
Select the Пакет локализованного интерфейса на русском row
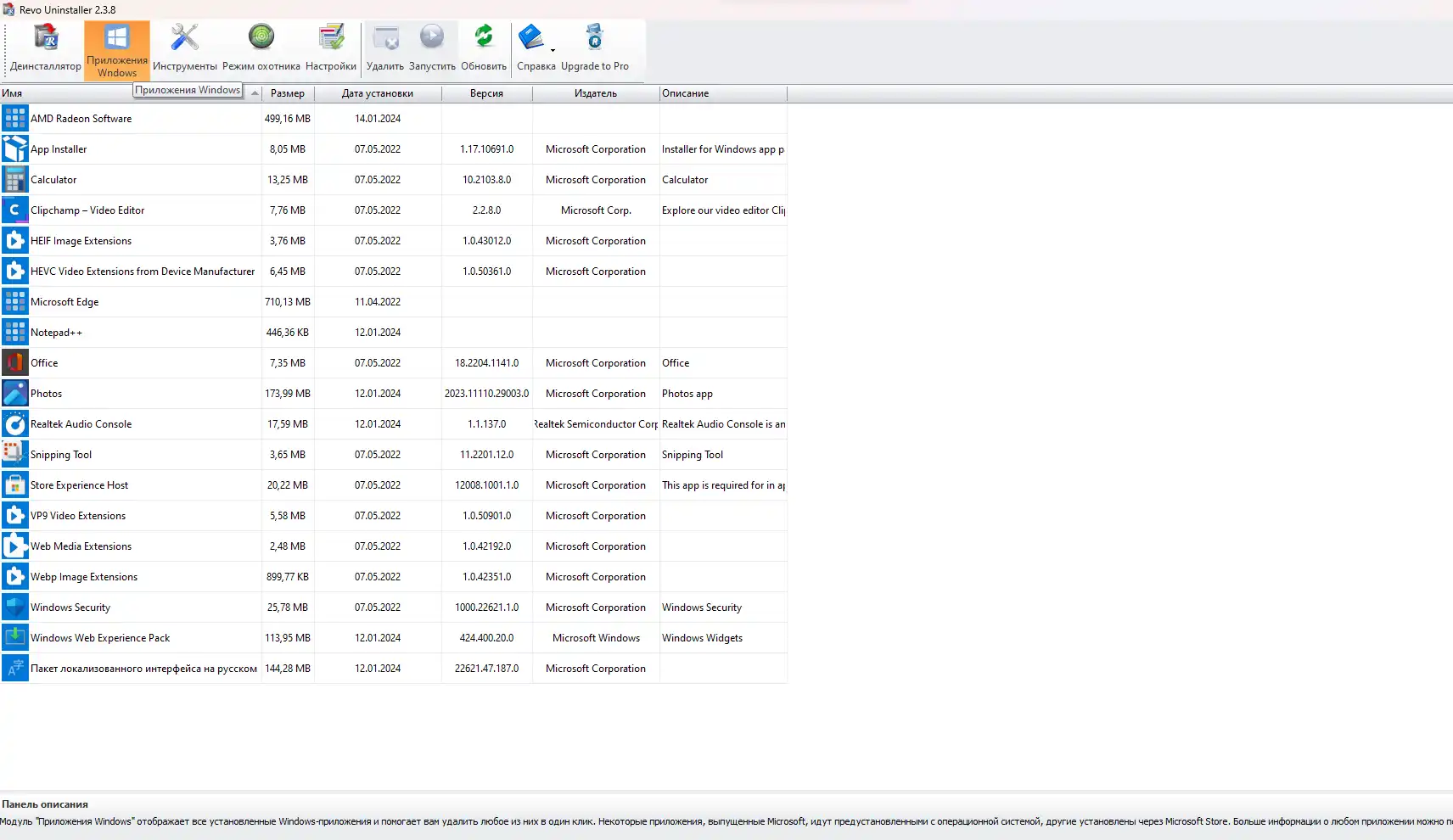pyautogui.click(x=394, y=669)
